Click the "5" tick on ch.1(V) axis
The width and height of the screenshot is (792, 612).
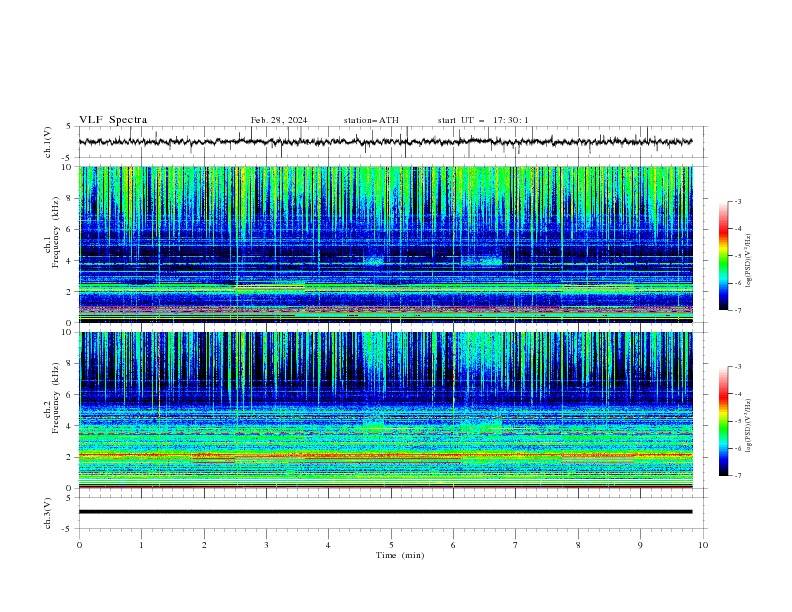pos(68,126)
